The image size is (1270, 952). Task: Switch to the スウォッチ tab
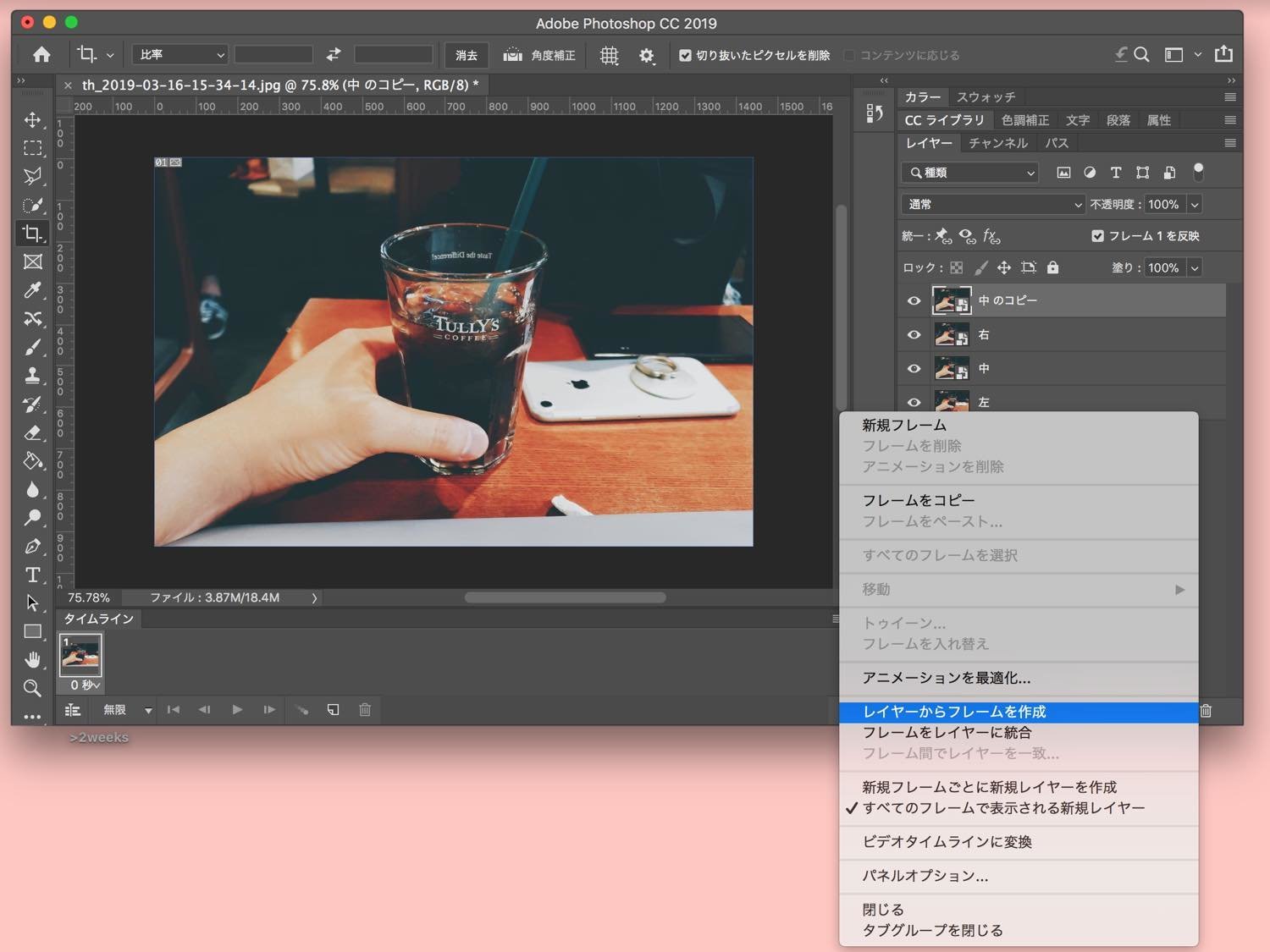click(986, 97)
